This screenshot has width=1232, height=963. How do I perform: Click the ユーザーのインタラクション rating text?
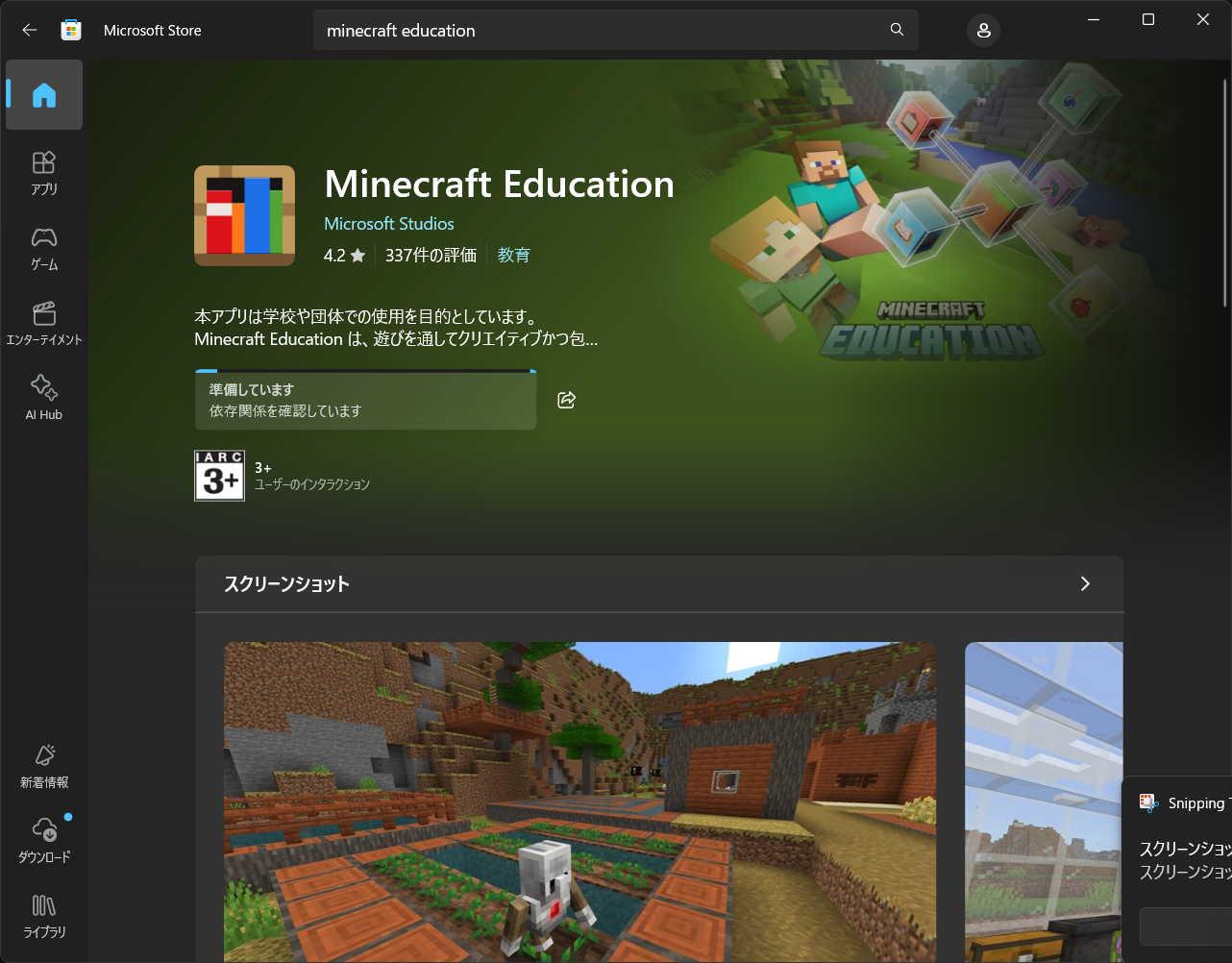[x=312, y=484]
